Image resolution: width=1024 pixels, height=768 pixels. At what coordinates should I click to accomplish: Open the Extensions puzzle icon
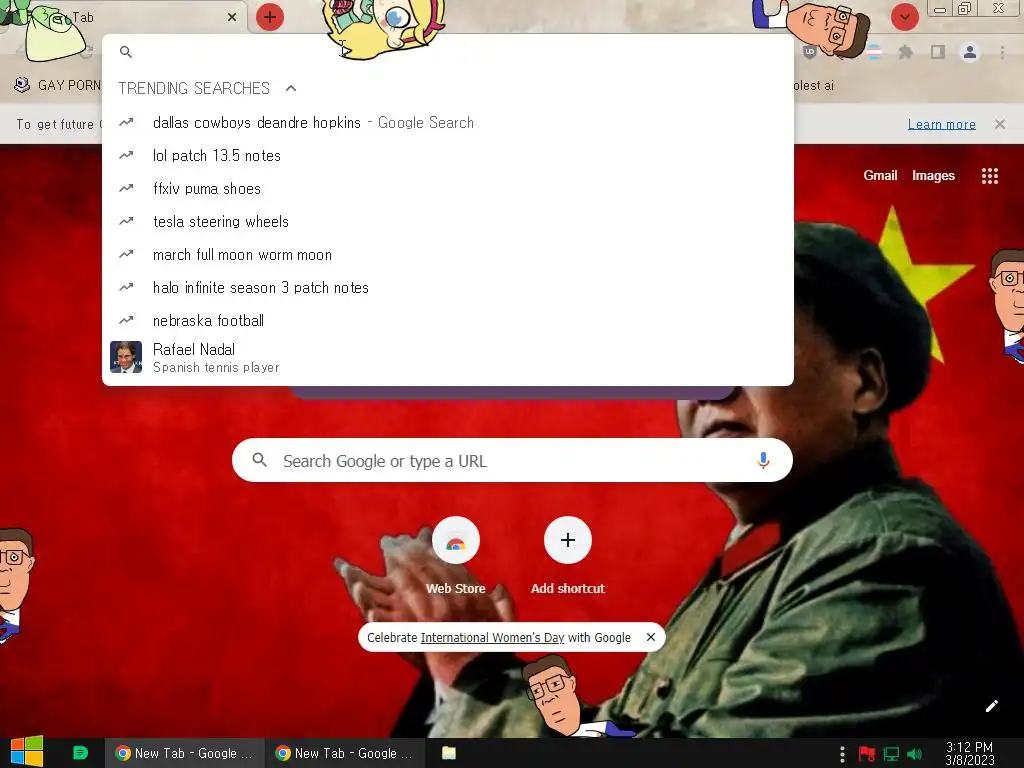click(x=906, y=52)
